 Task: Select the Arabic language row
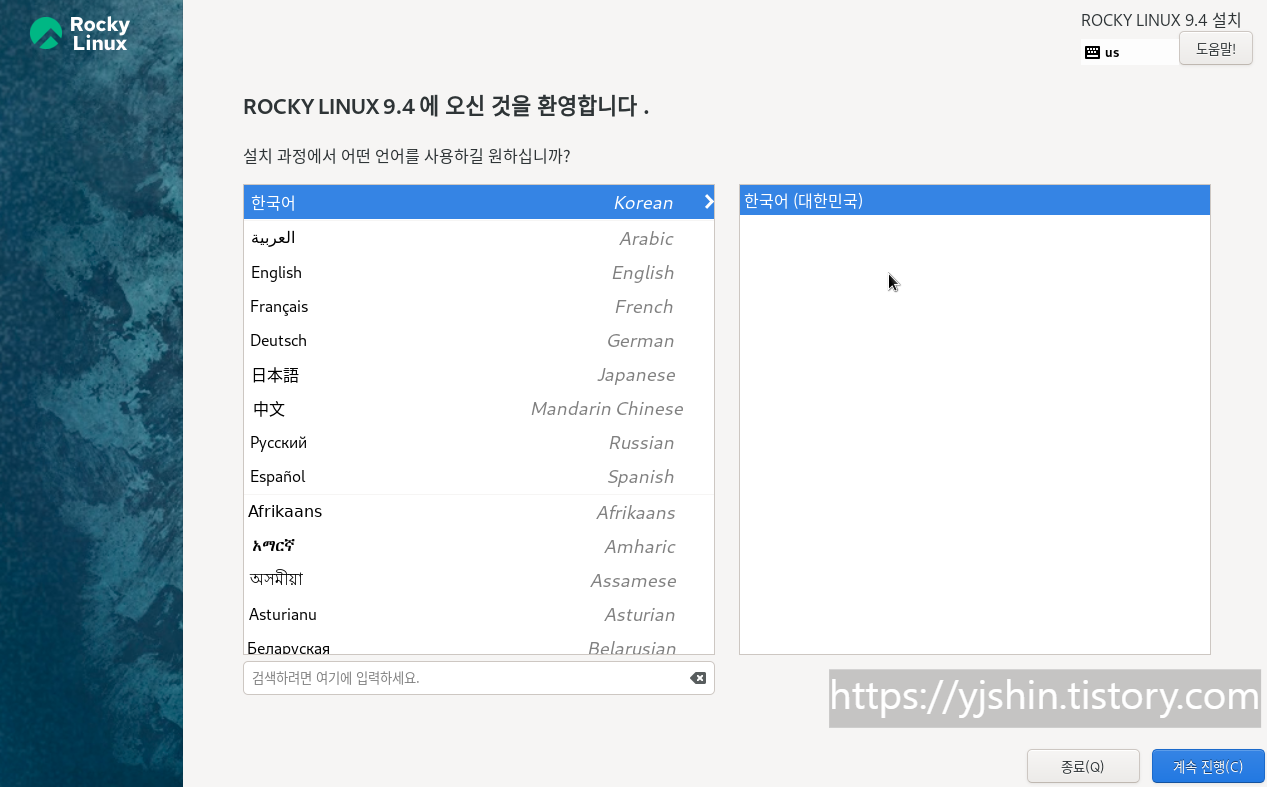click(478, 238)
